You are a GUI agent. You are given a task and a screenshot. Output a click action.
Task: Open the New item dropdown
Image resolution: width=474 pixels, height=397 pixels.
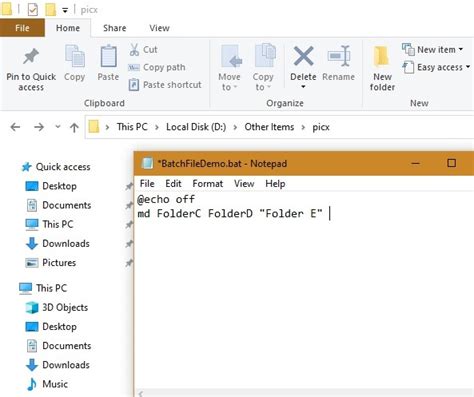432,50
